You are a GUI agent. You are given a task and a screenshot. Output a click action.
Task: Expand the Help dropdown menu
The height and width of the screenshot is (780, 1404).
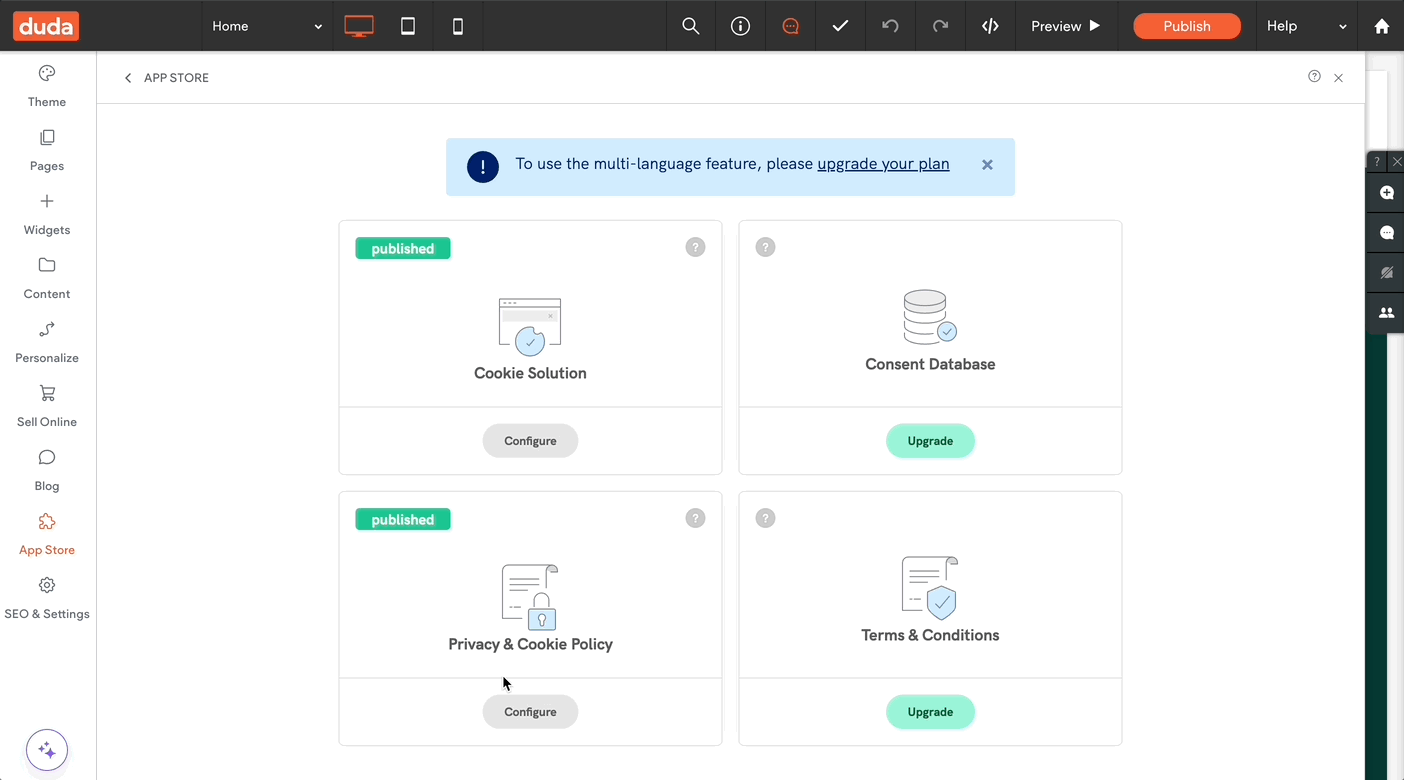point(1306,26)
